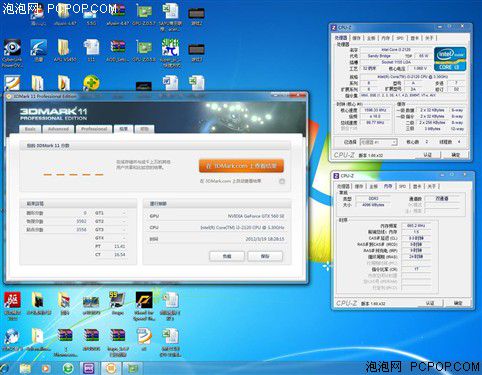This screenshot has height=375, width=482.
Task: Click the DDR3 type field in CPU-Z
Action: point(373,198)
